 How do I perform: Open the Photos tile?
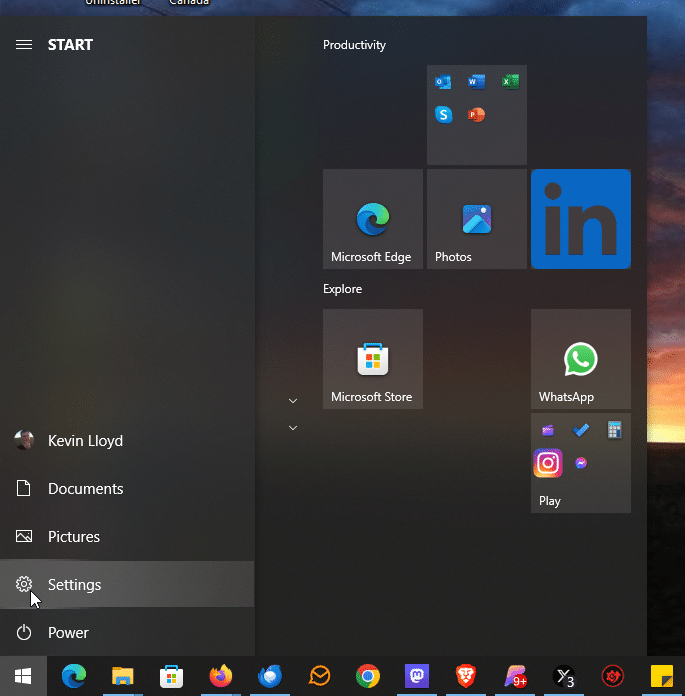click(x=477, y=219)
